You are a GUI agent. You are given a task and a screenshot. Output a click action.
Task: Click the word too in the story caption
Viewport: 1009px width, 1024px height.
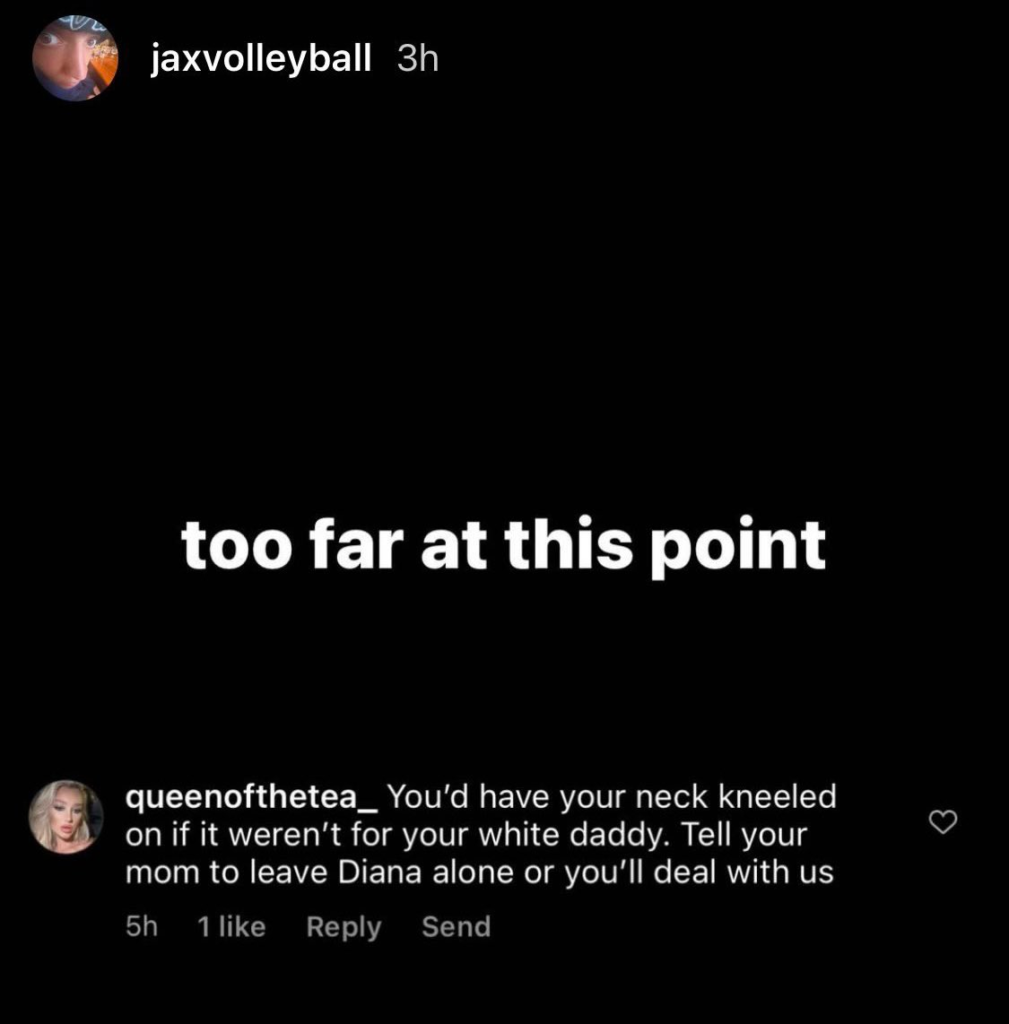coord(236,547)
